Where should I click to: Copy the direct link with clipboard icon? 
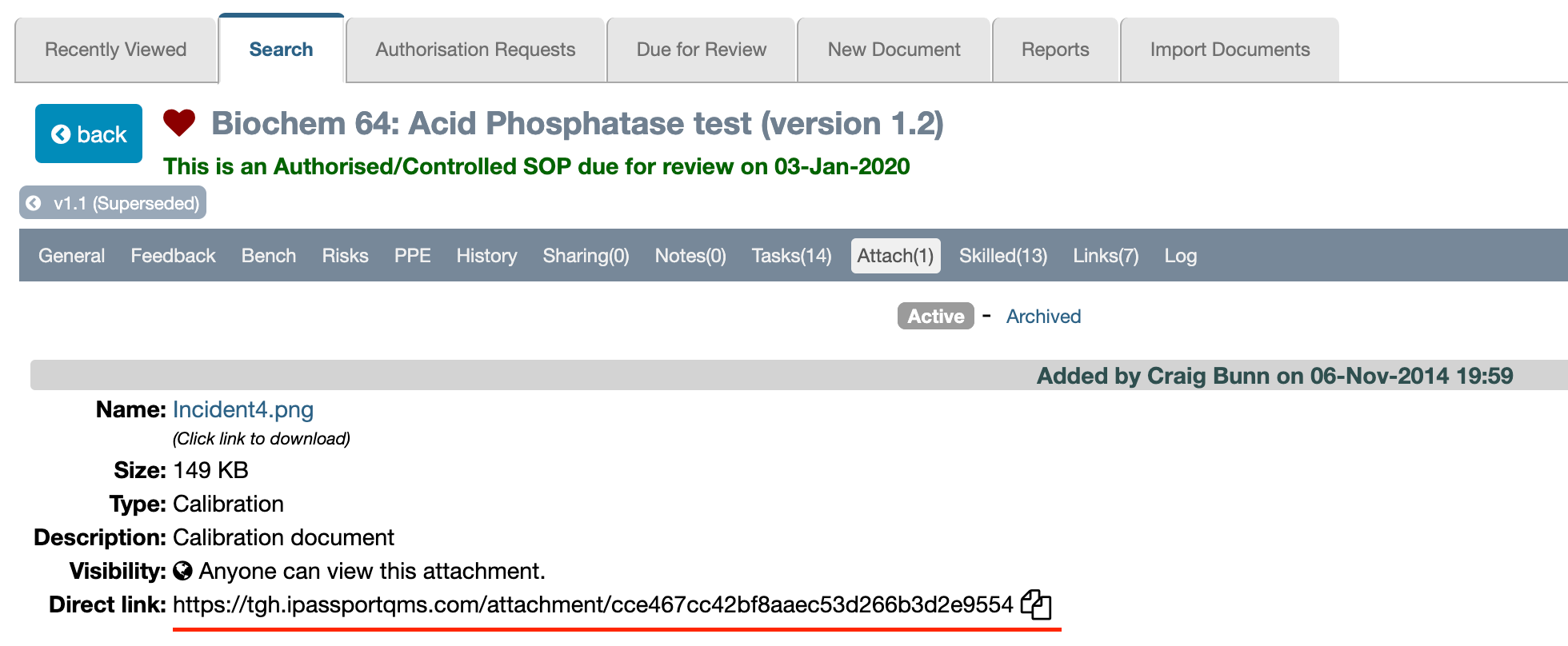[x=1036, y=604]
